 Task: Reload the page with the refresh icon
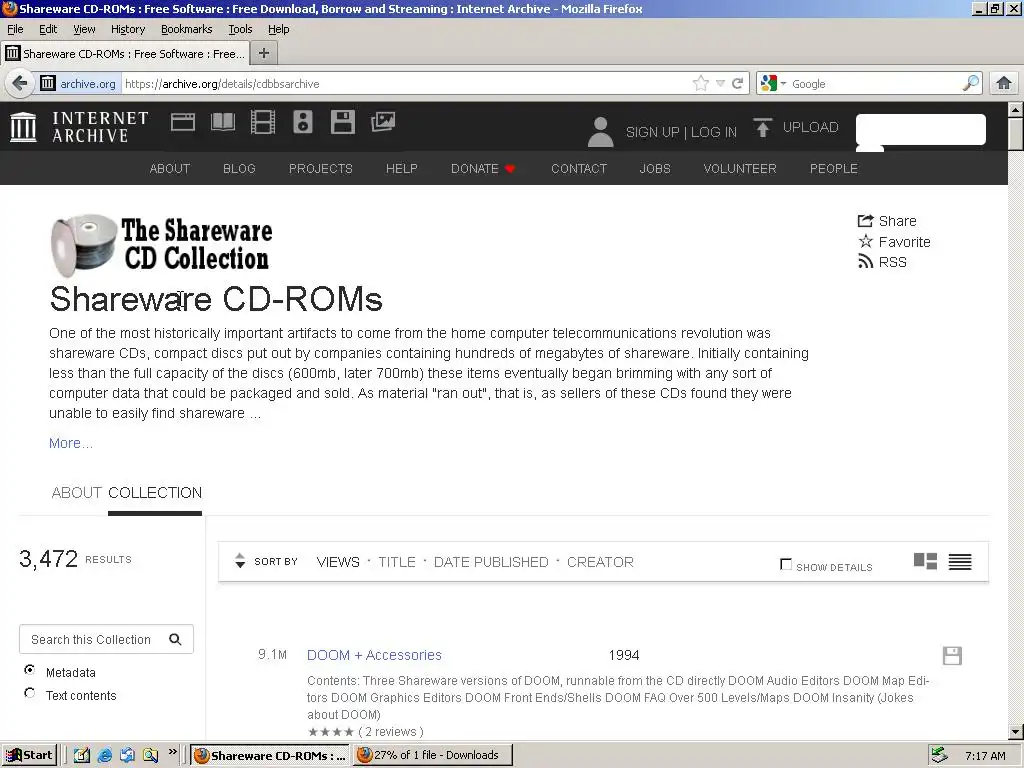(738, 84)
